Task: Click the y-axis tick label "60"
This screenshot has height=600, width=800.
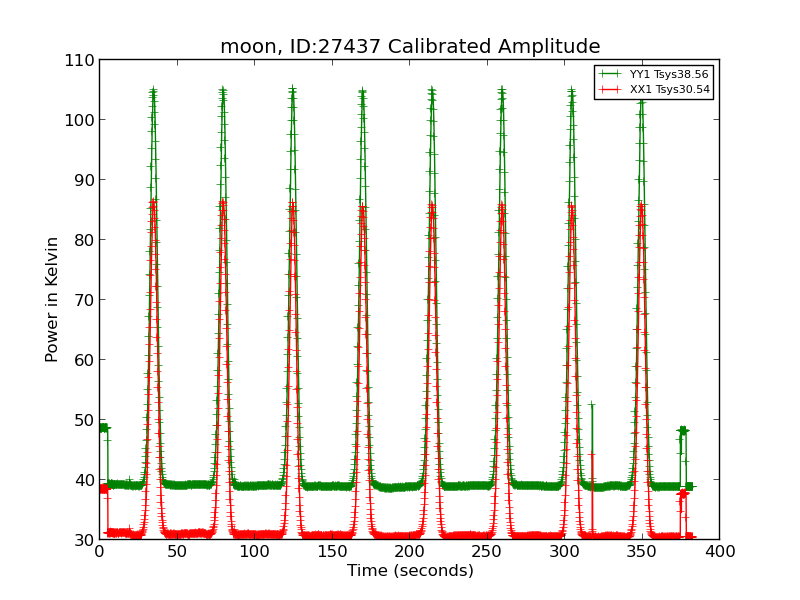Action: point(85,360)
